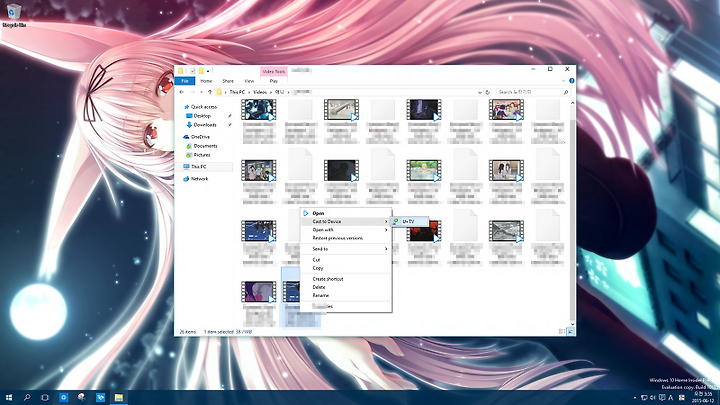Open Explorer Help blue question icon

tap(572, 81)
